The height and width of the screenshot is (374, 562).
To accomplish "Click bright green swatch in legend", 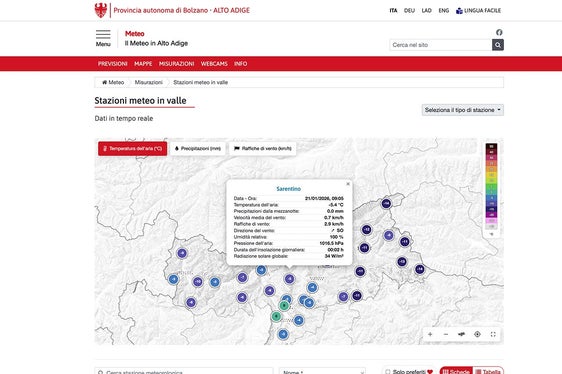I will coord(491,186).
